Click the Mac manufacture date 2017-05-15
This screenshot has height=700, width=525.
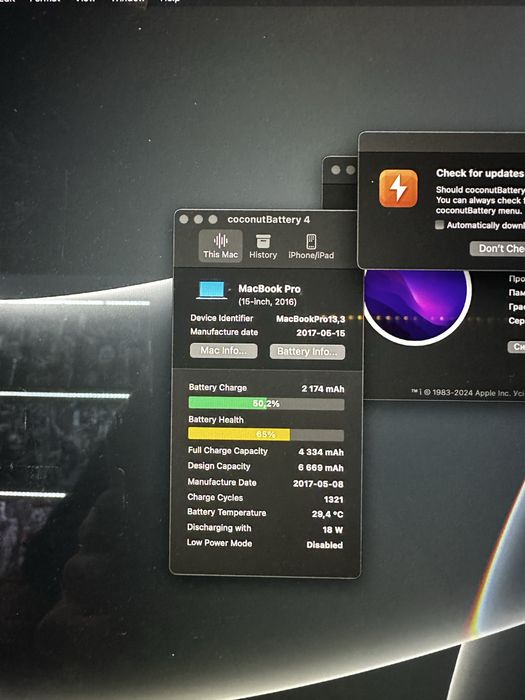[321, 333]
